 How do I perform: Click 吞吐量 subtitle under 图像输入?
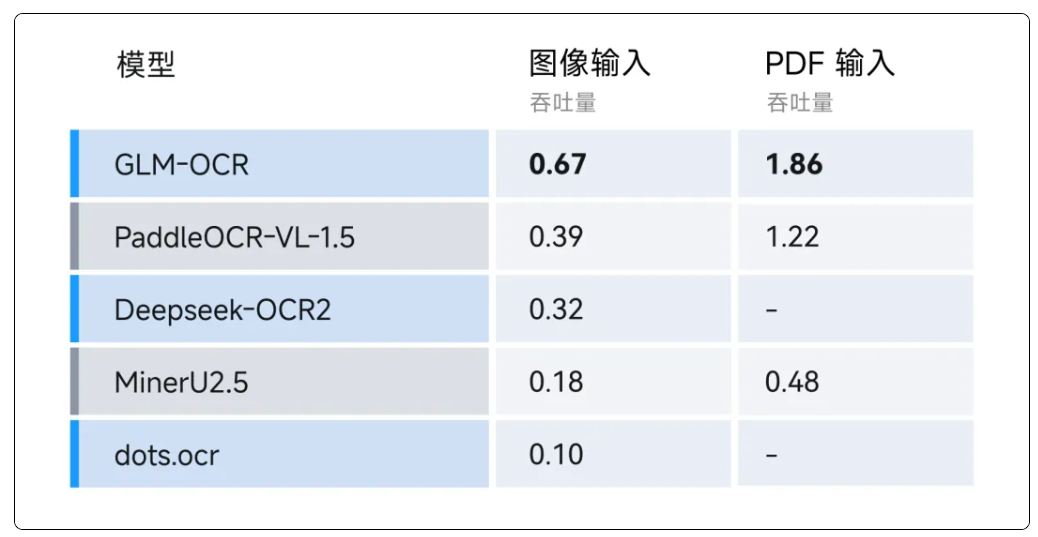click(x=562, y=103)
